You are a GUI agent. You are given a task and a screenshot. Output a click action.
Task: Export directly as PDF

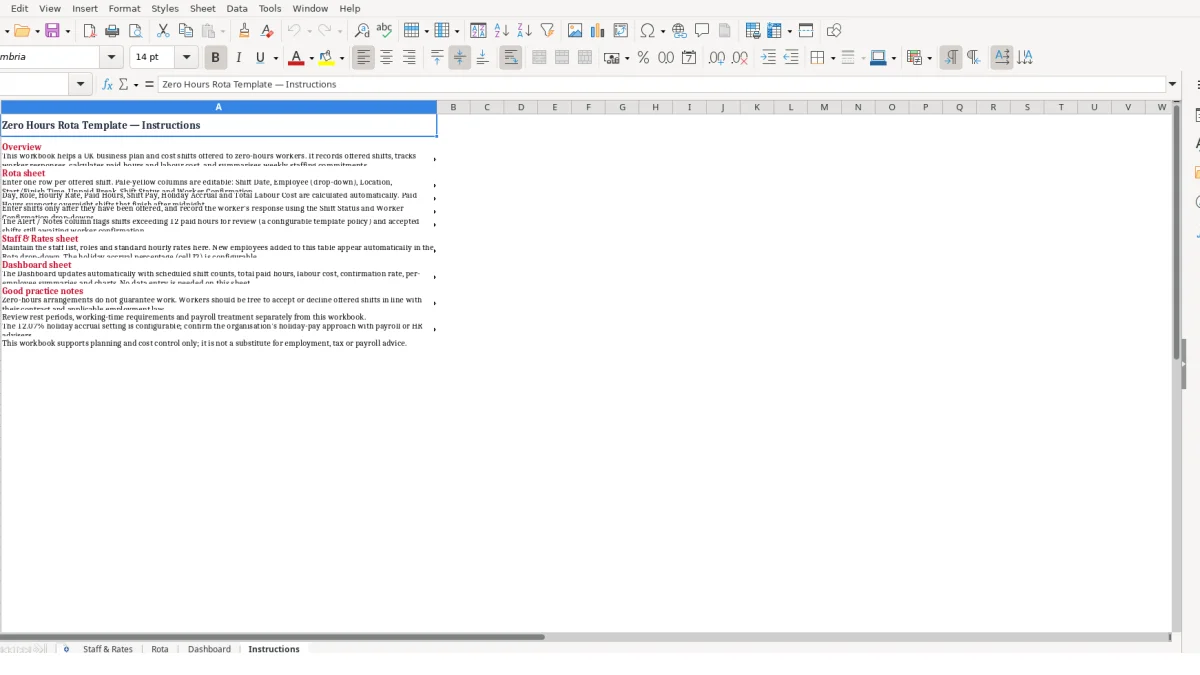[90, 31]
